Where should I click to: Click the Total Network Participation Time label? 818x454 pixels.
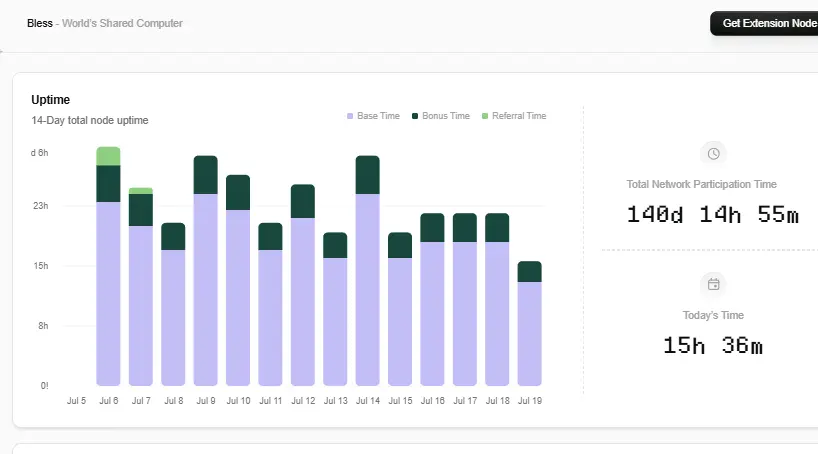coord(701,184)
